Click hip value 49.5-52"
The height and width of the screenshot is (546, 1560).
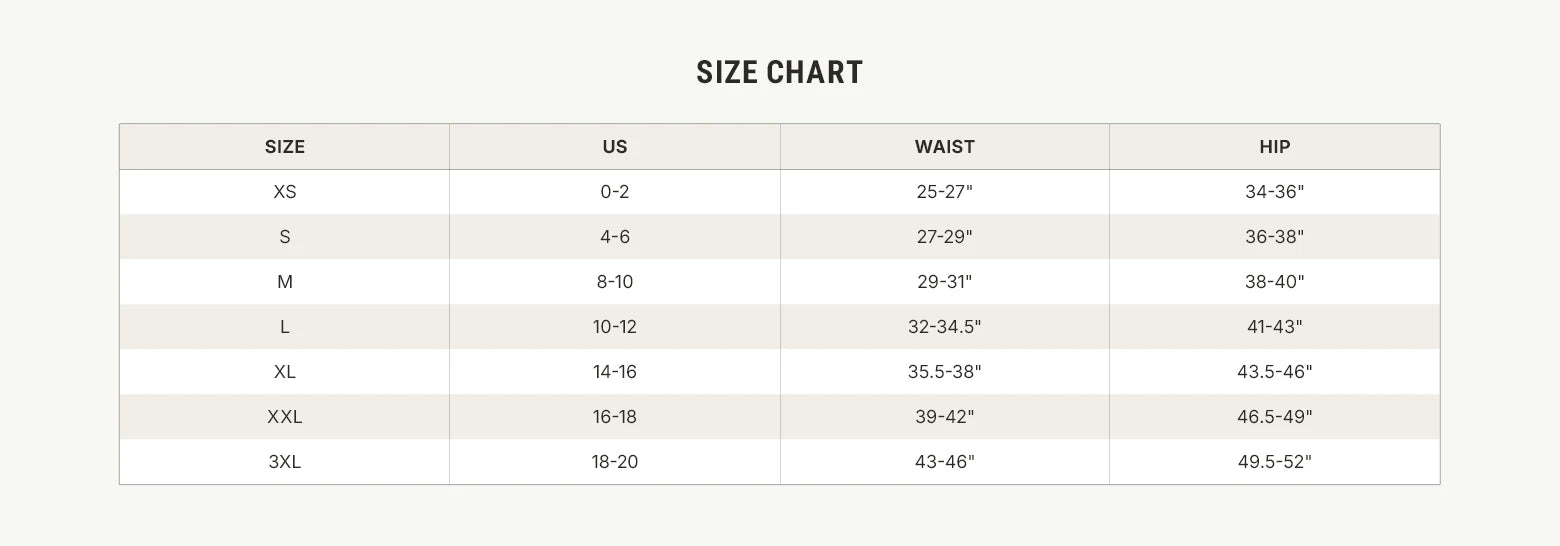(x=1274, y=462)
